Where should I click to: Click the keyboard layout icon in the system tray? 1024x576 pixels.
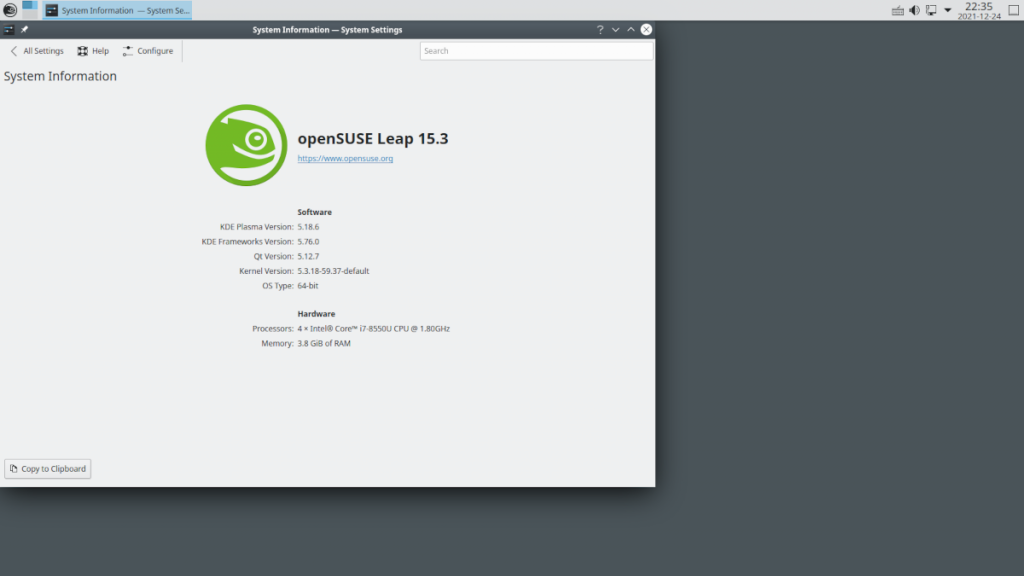point(898,10)
